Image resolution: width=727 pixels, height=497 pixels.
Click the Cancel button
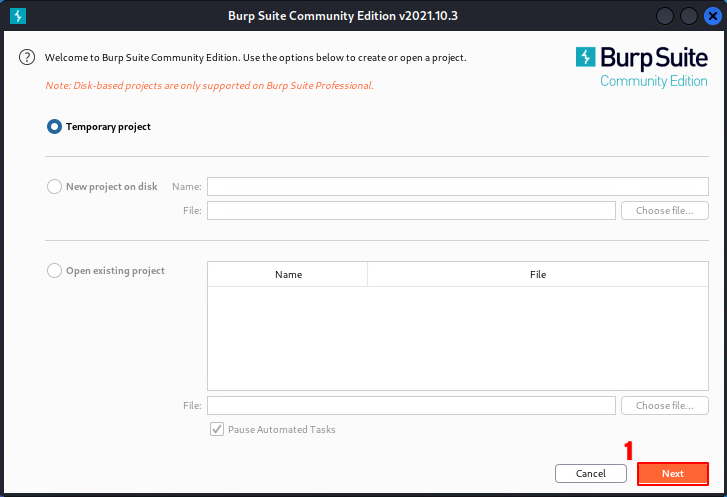[x=590, y=473]
